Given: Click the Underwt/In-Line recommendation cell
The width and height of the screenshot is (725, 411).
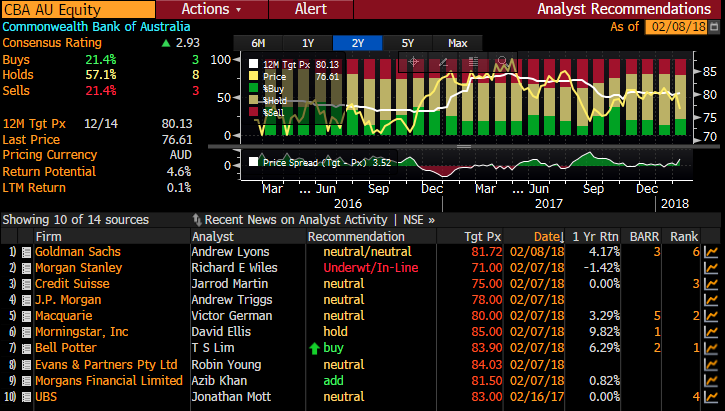Looking at the screenshot, I should (x=371, y=268).
